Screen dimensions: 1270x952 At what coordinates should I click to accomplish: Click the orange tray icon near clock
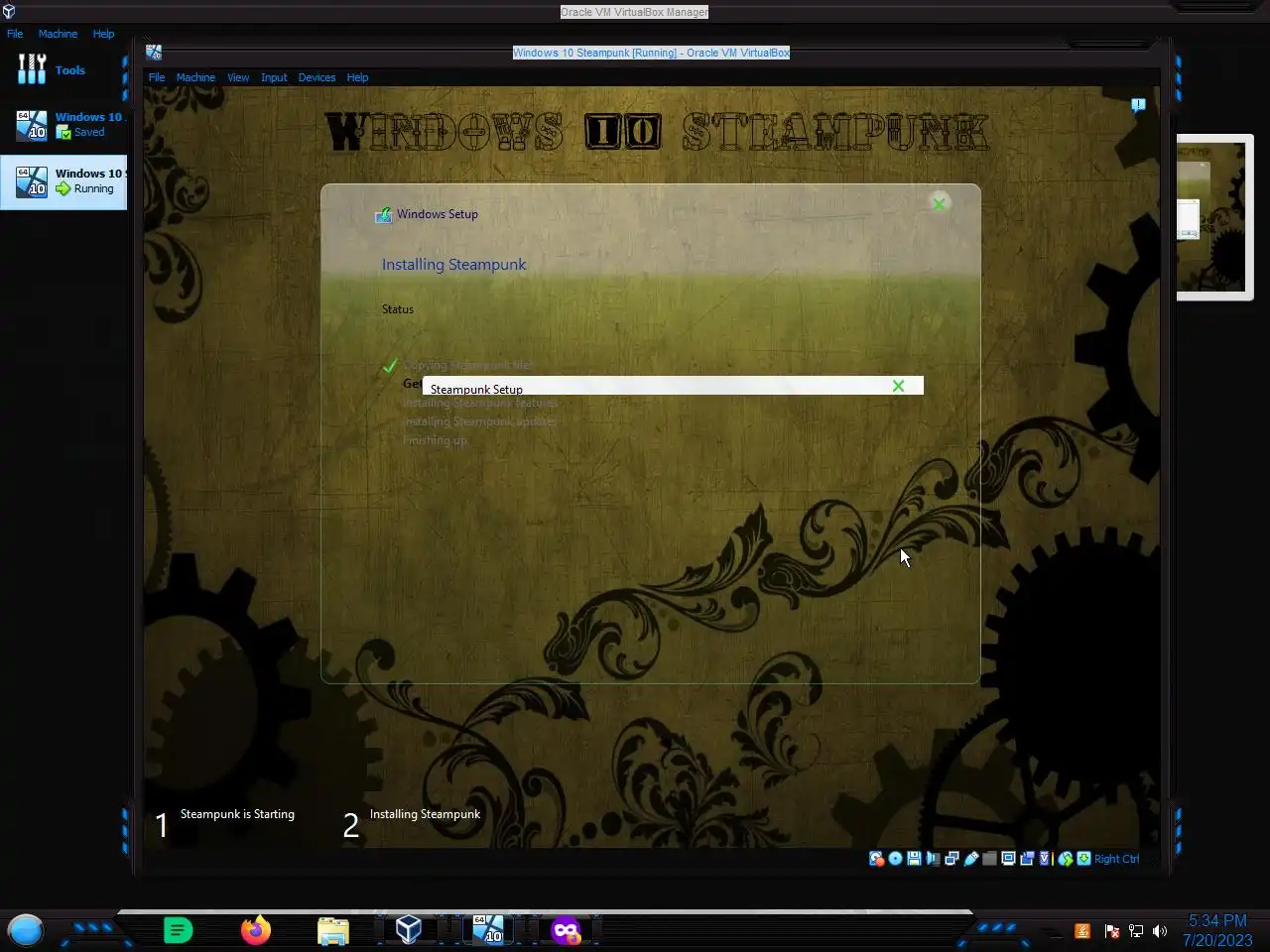(1082, 931)
